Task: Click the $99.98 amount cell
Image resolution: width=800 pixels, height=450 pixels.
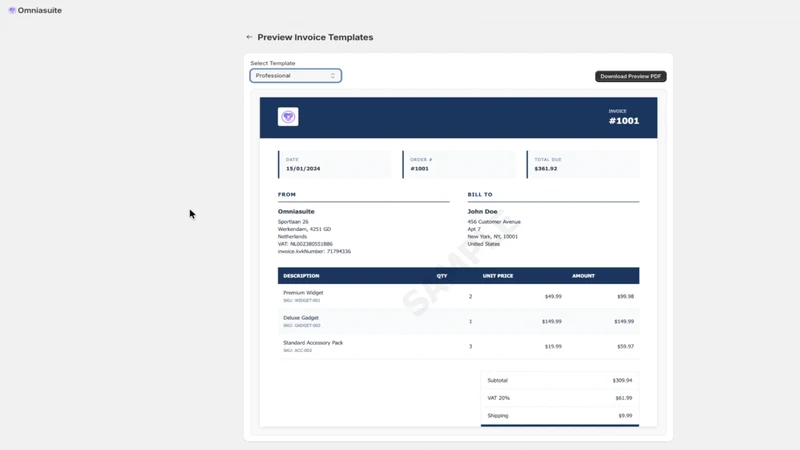Action: [626, 296]
